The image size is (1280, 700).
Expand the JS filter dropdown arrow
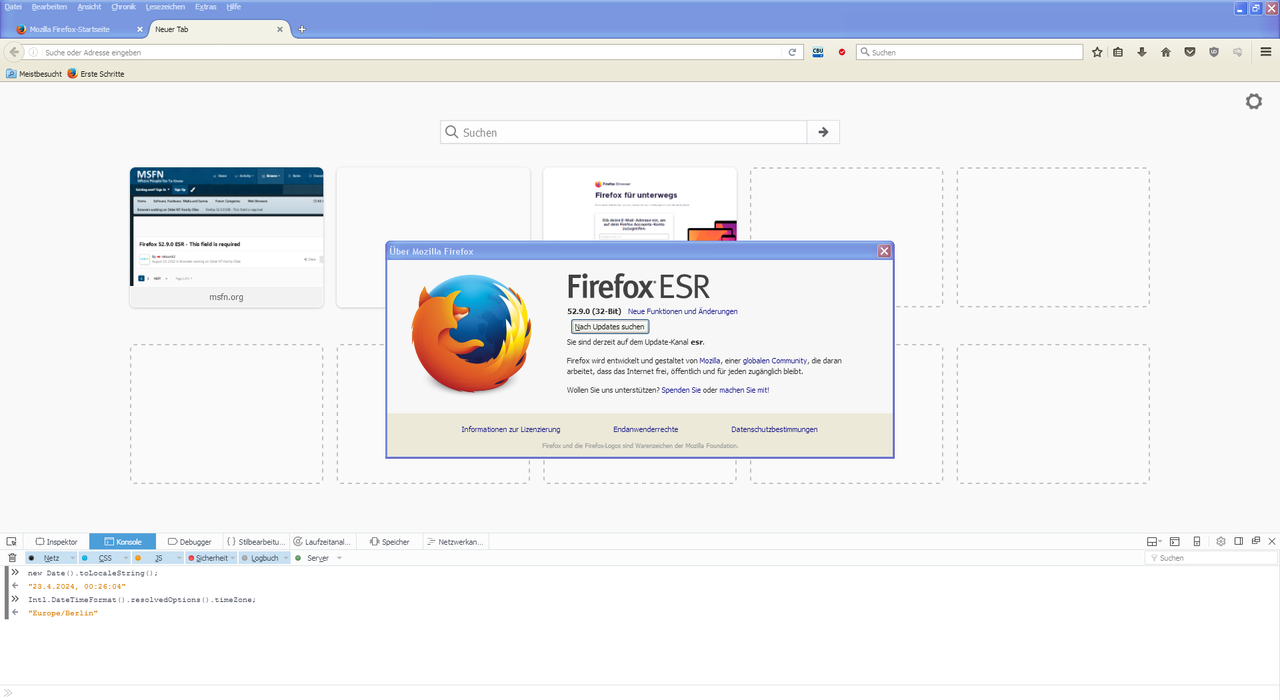[x=177, y=558]
